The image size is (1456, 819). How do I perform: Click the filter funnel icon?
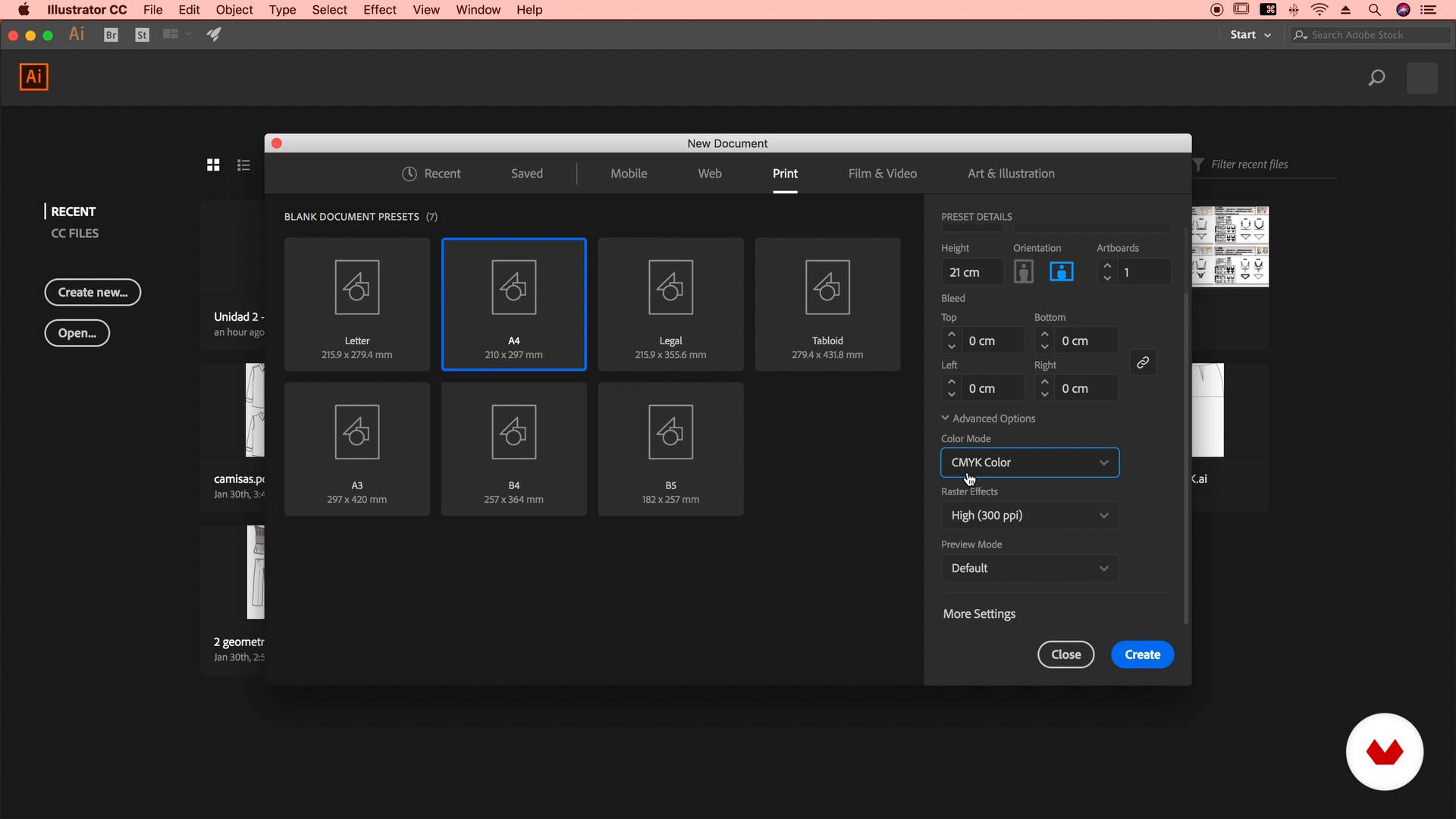click(x=1198, y=165)
